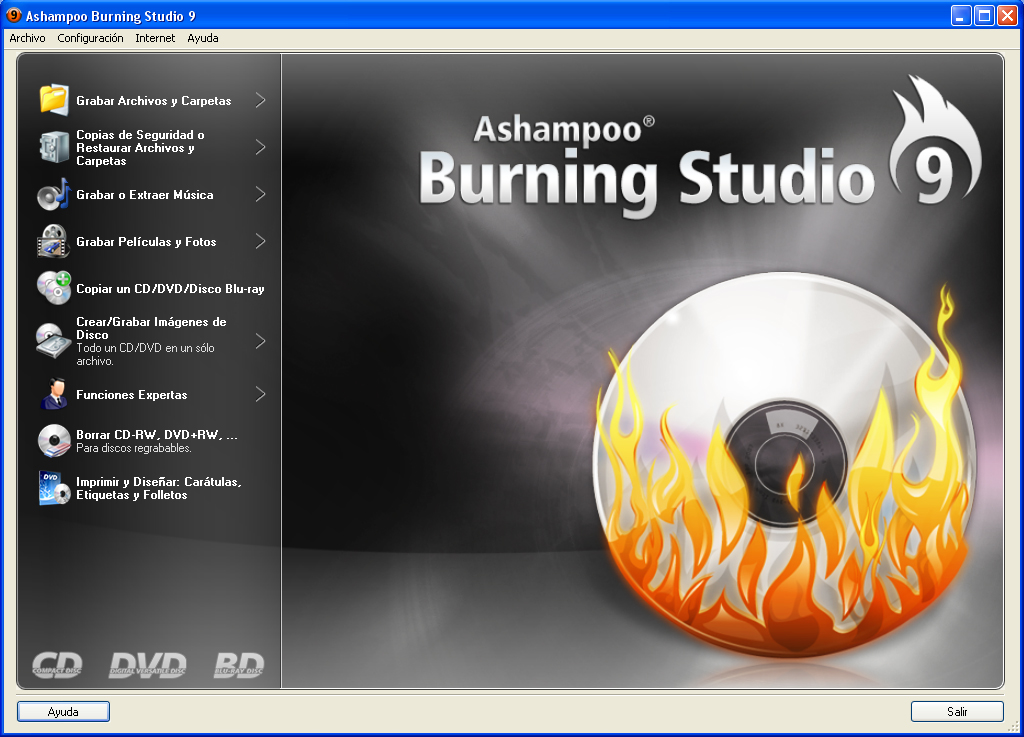The image size is (1024, 737).
Task: Click the safe icon for Copias de Seguridad
Action: (x=54, y=147)
